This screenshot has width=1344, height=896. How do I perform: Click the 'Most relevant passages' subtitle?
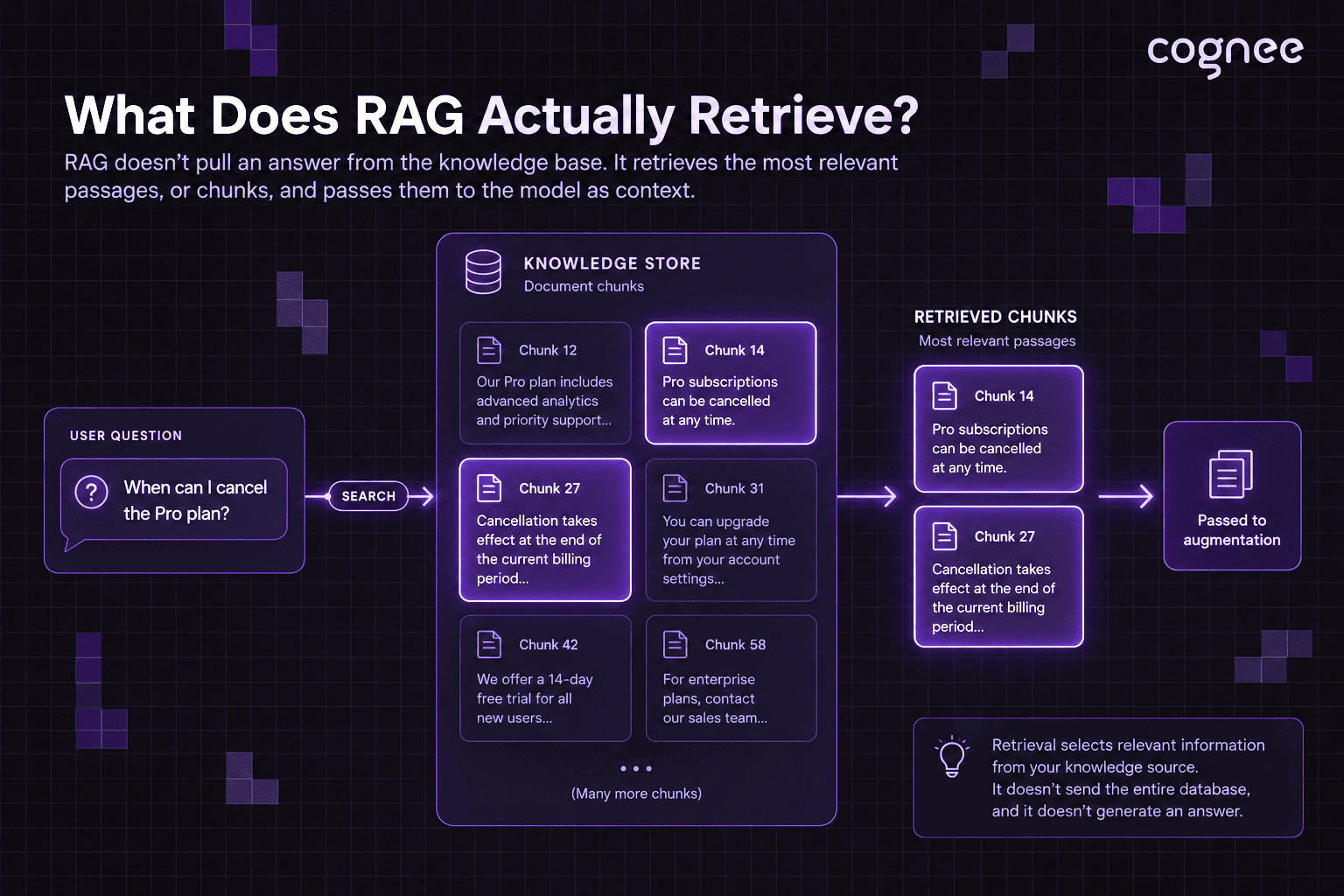coord(997,341)
